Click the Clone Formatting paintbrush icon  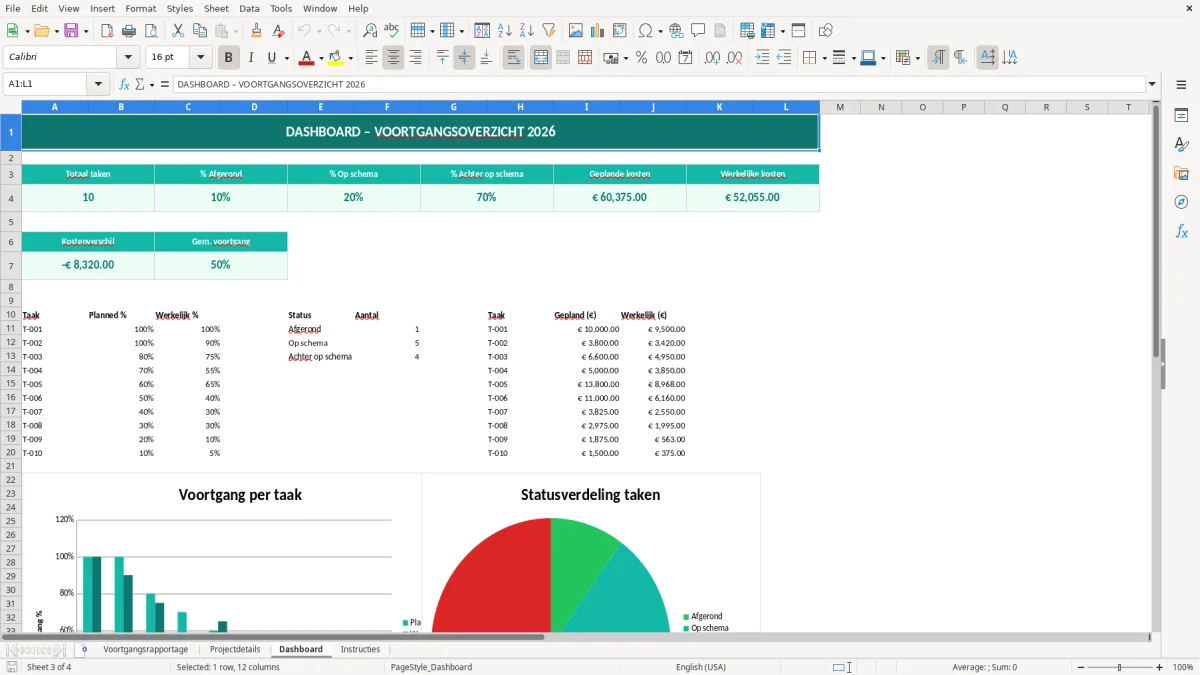pos(256,31)
